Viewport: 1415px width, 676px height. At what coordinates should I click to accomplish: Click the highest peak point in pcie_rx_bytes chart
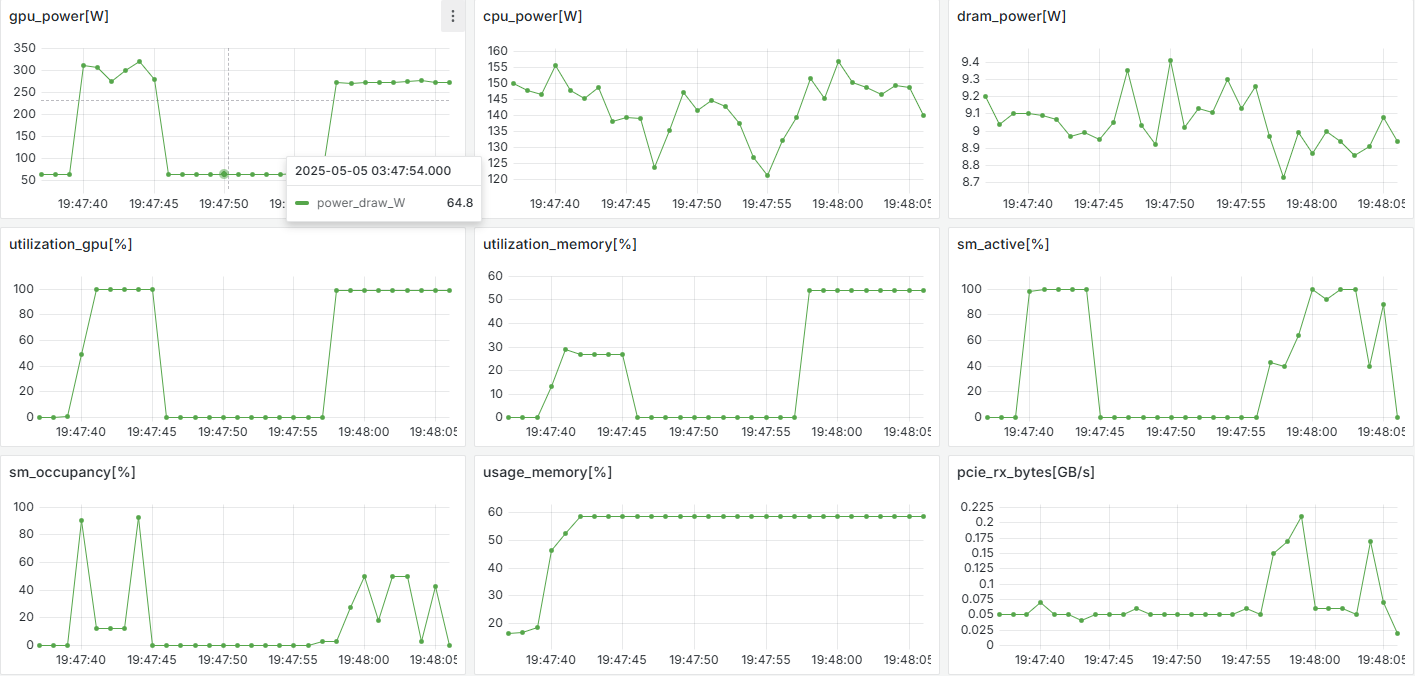[x=1301, y=517]
